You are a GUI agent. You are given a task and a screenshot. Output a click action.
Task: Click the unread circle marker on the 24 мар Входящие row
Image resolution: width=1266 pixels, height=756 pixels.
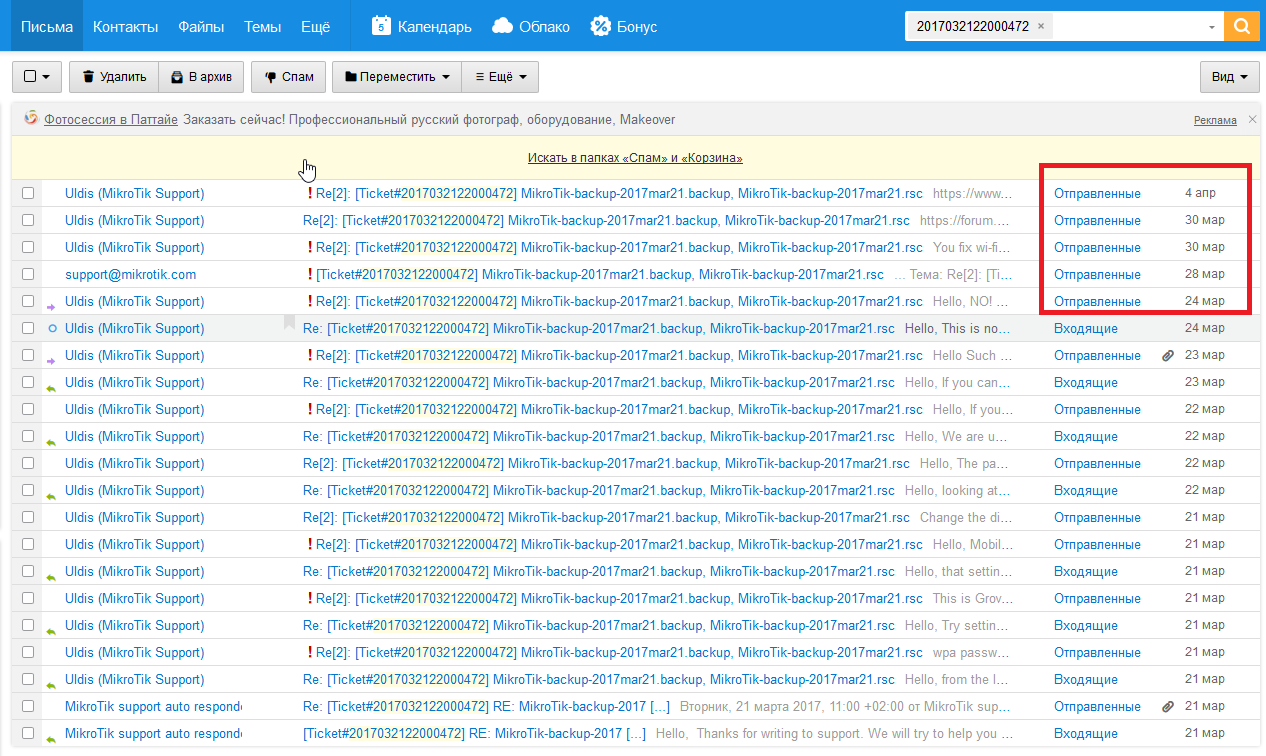tap(52, 329)
